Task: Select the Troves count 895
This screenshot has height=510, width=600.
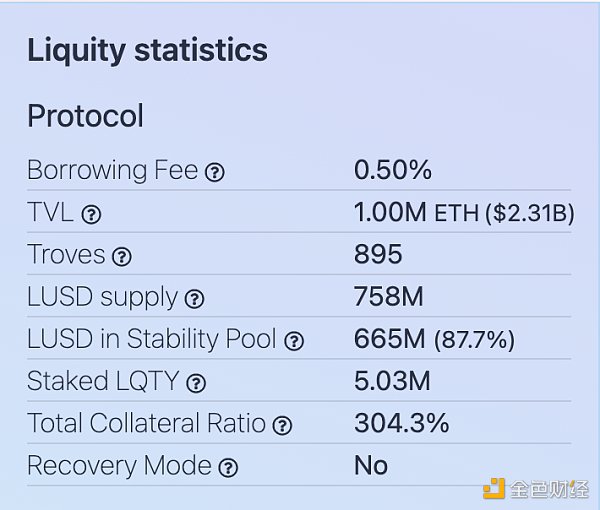Action: tap(378, 255)
